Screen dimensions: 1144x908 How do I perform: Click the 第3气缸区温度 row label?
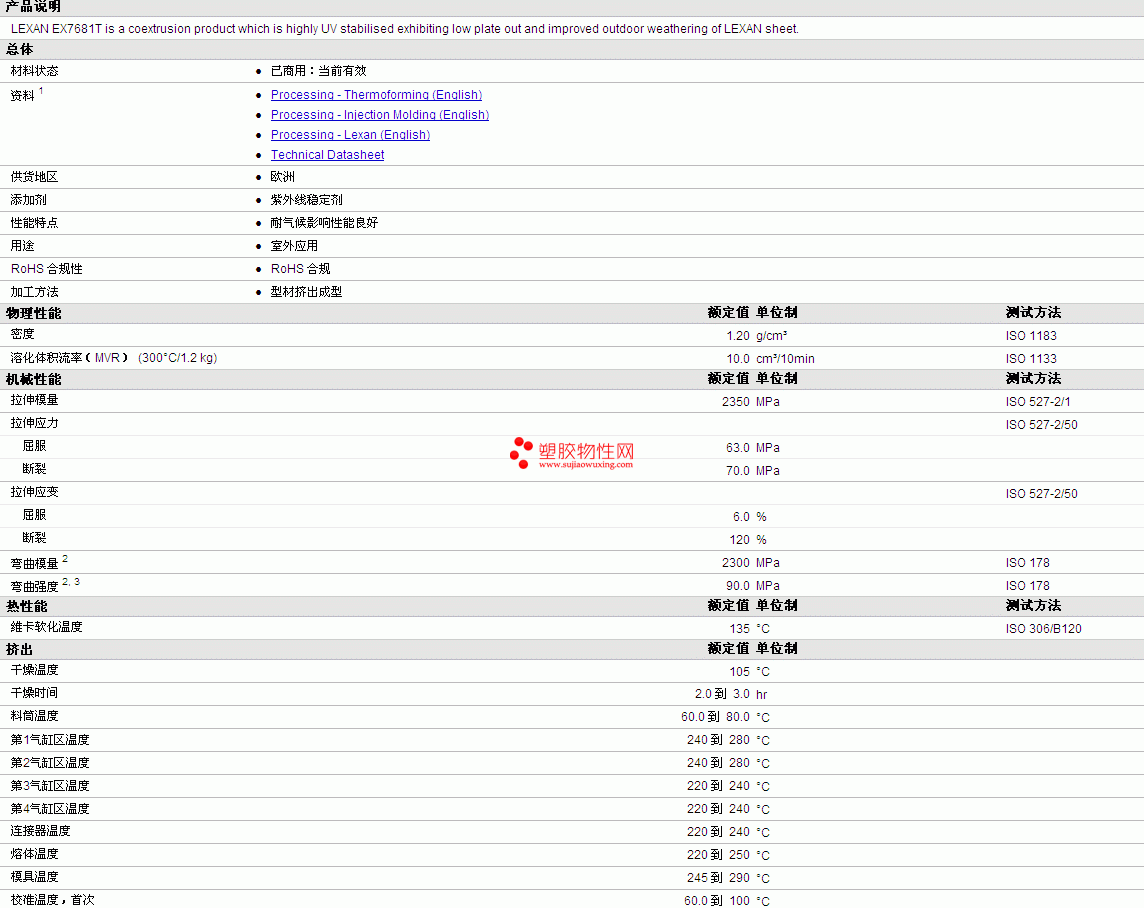click(50, 785)
